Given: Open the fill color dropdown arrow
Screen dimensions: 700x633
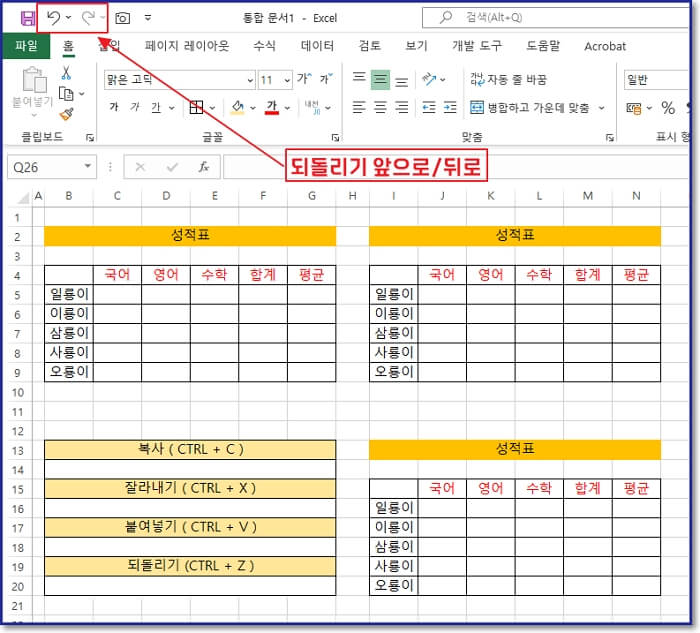Looking at the screenshot, I should [x=253, y=108].
